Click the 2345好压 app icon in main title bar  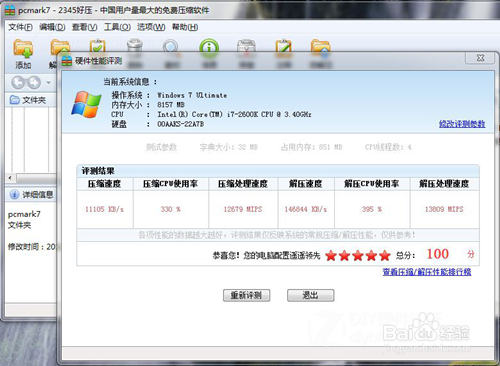point(10,10)
